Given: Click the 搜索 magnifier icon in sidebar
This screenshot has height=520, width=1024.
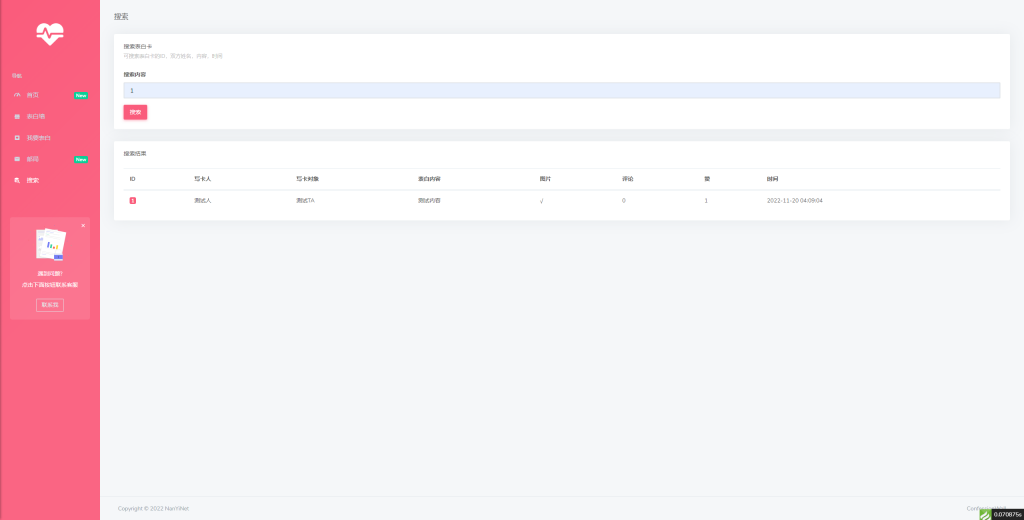Looking at the screenshot, I should pos(17,180).
